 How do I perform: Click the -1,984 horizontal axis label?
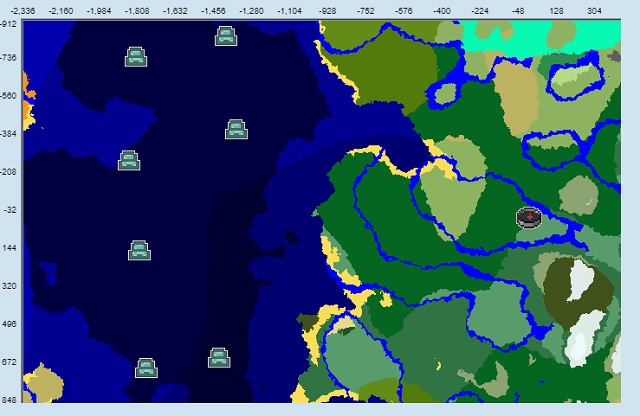pos(99,11)
